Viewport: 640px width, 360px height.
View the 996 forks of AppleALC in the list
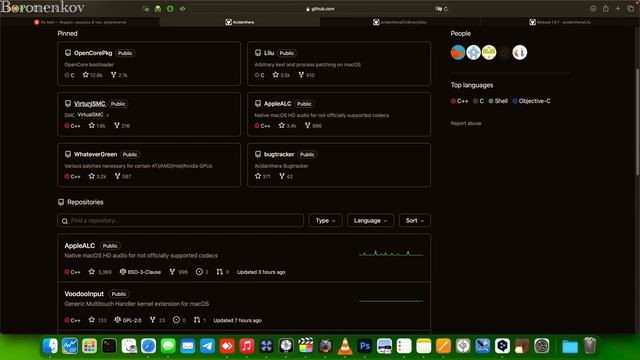pyautogui.click(x=179, y=272)
